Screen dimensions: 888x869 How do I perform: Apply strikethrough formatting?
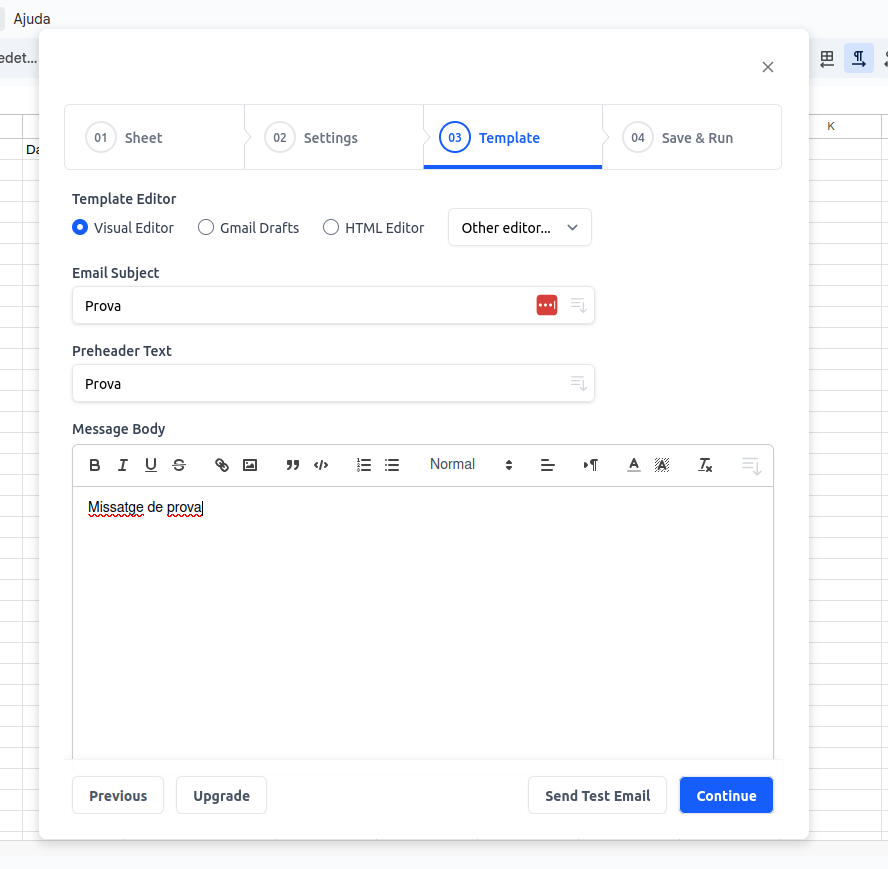(x=179, y=465)
